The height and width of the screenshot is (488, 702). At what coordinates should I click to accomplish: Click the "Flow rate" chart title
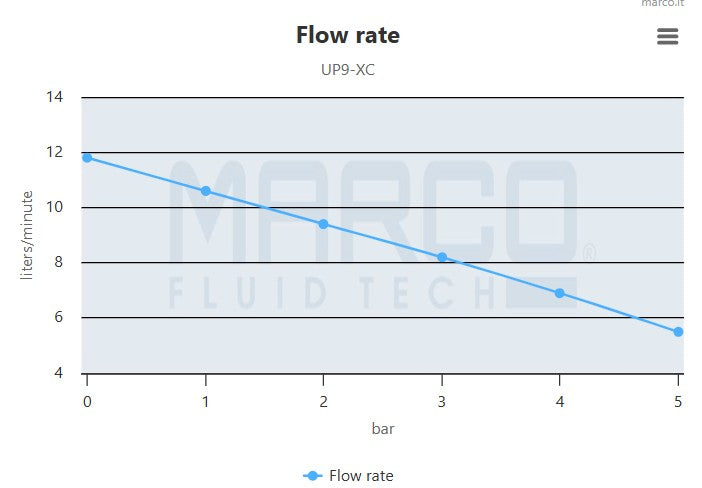tap(348, 35)
